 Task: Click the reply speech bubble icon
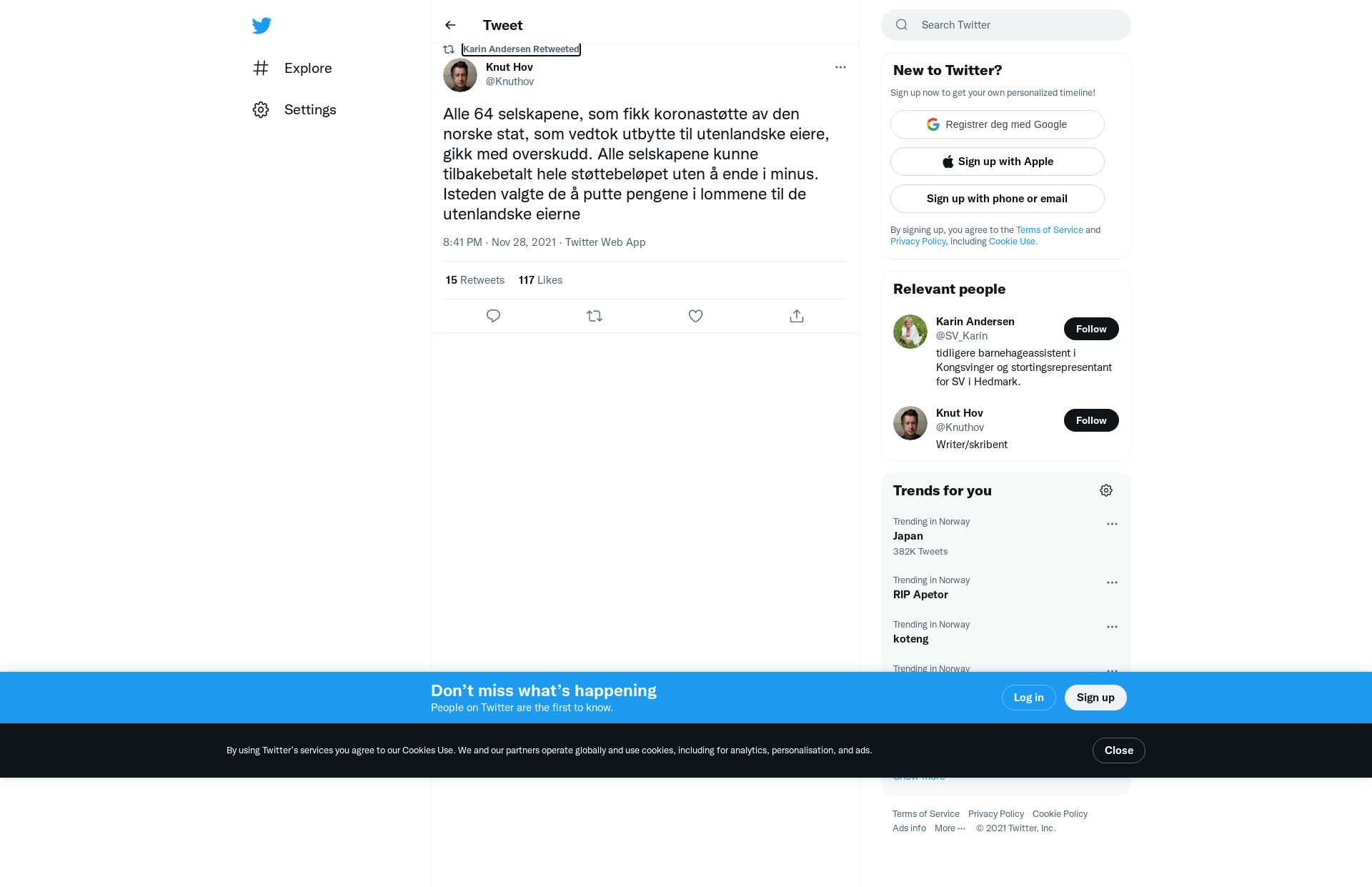[x=493, y=316]
